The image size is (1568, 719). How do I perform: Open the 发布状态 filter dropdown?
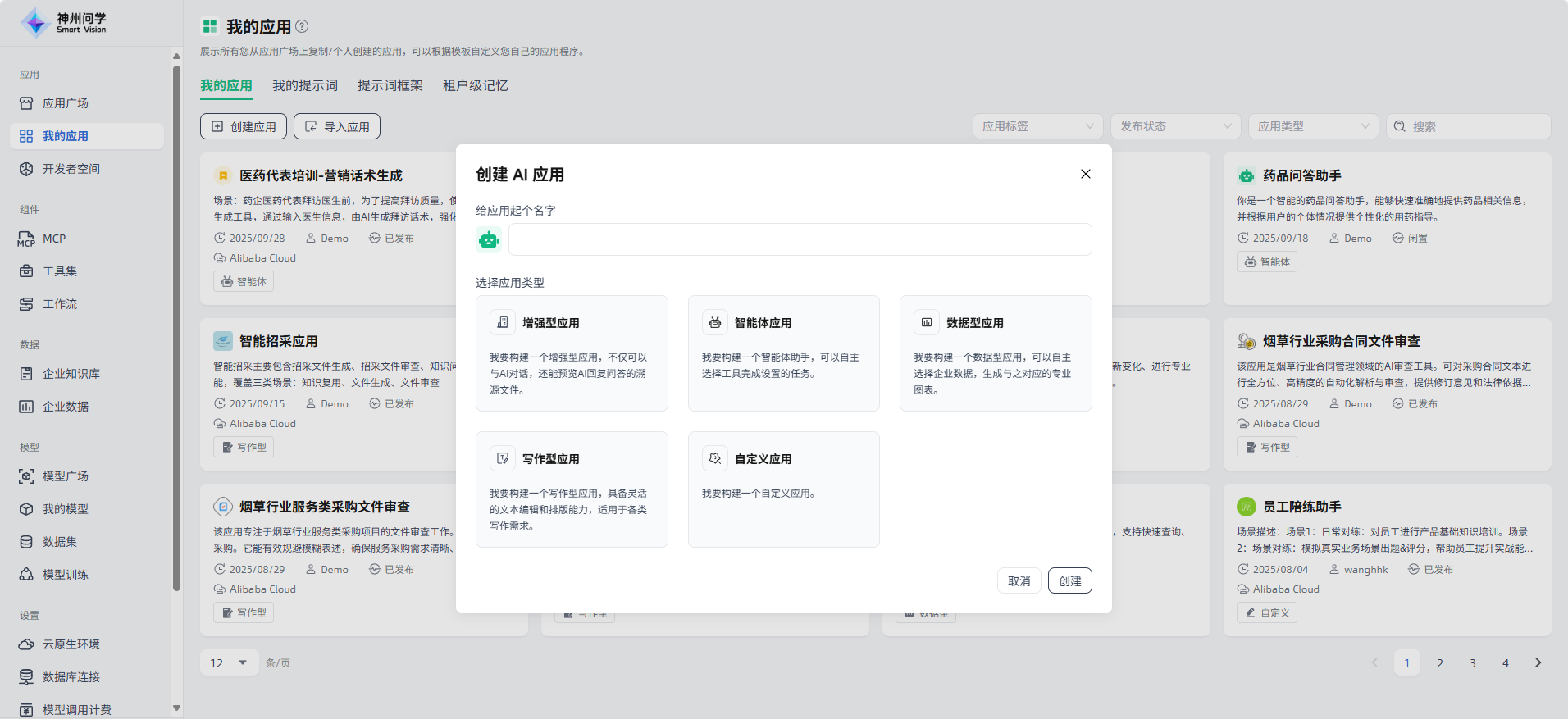click(x=1175, y=126)
